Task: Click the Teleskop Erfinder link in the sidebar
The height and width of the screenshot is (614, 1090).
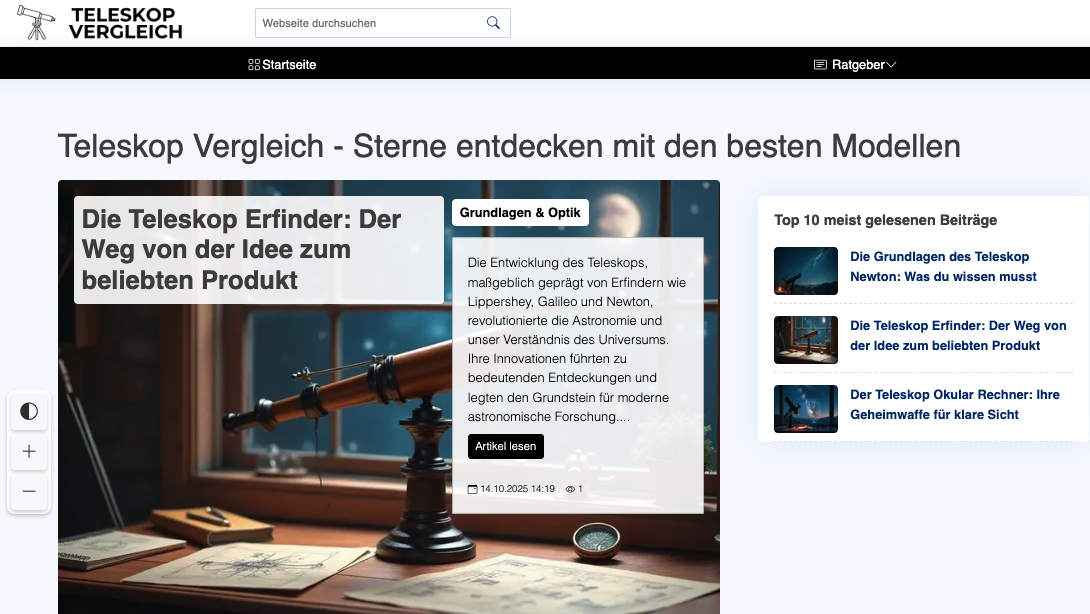Action: click(x=958, y=335)
